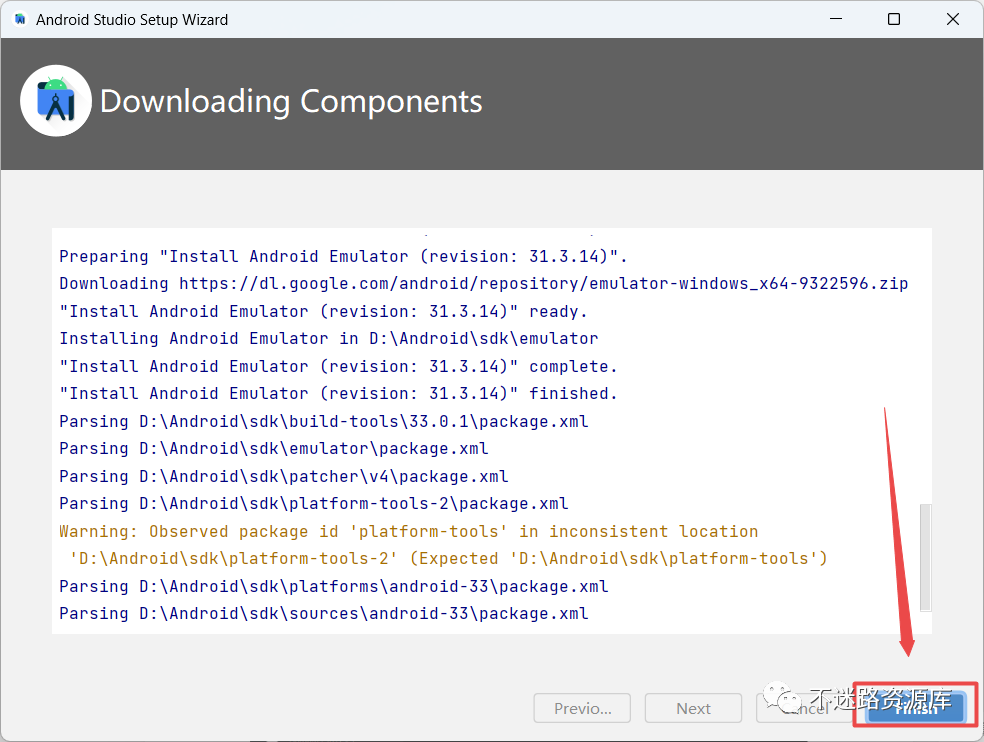Click the 'Android Studio Setup Wizard' window title
The width and height of the screenshot is (984, 742).
point(132,19)
